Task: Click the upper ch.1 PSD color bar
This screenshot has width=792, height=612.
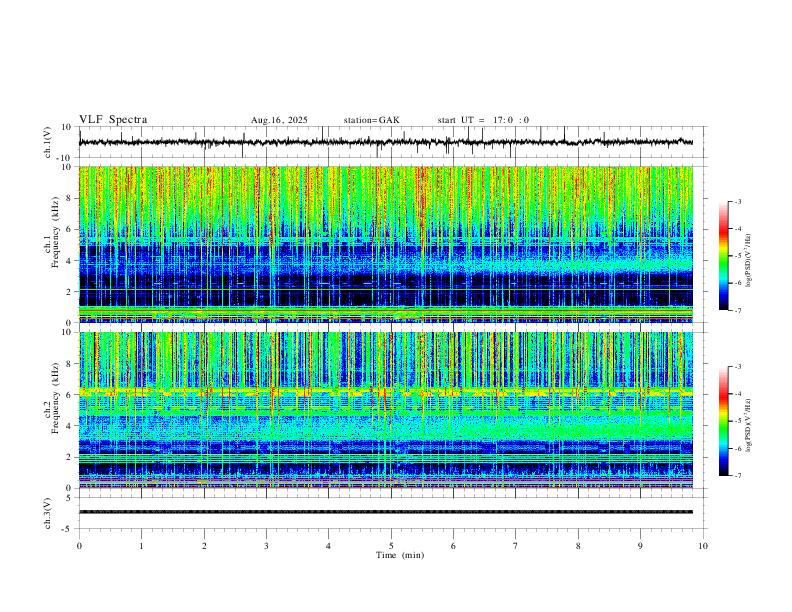Action: 724,256
